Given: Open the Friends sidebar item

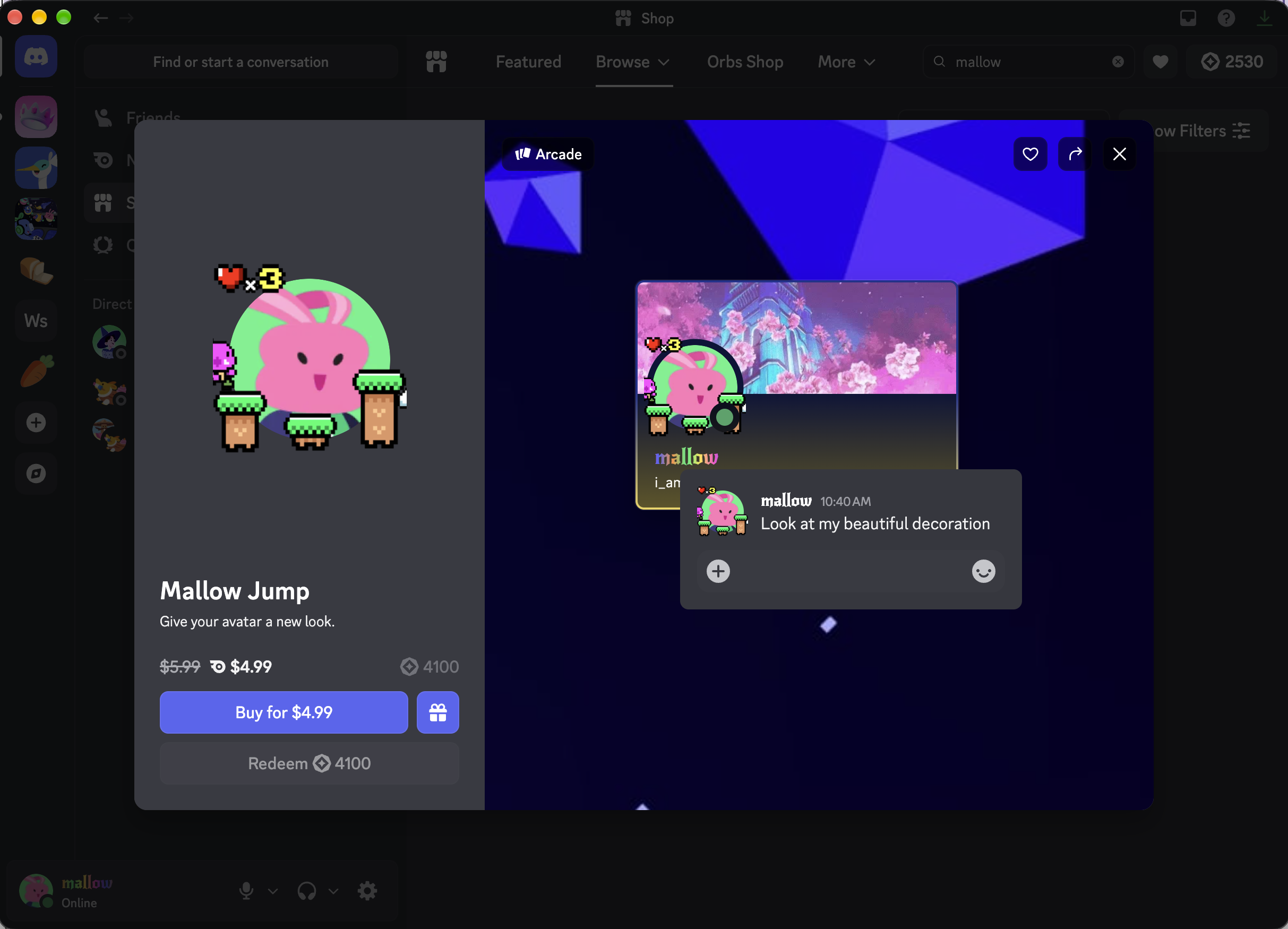Looking at the screenshot, I should (x=137, y=117).
